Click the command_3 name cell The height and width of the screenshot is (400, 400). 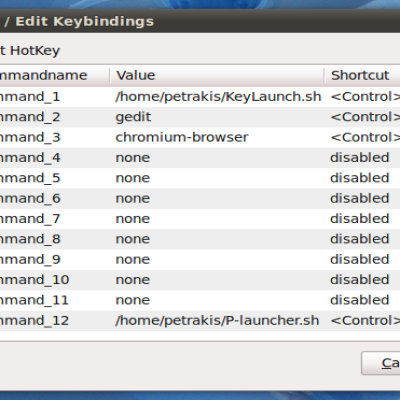[x=30, y=137]
